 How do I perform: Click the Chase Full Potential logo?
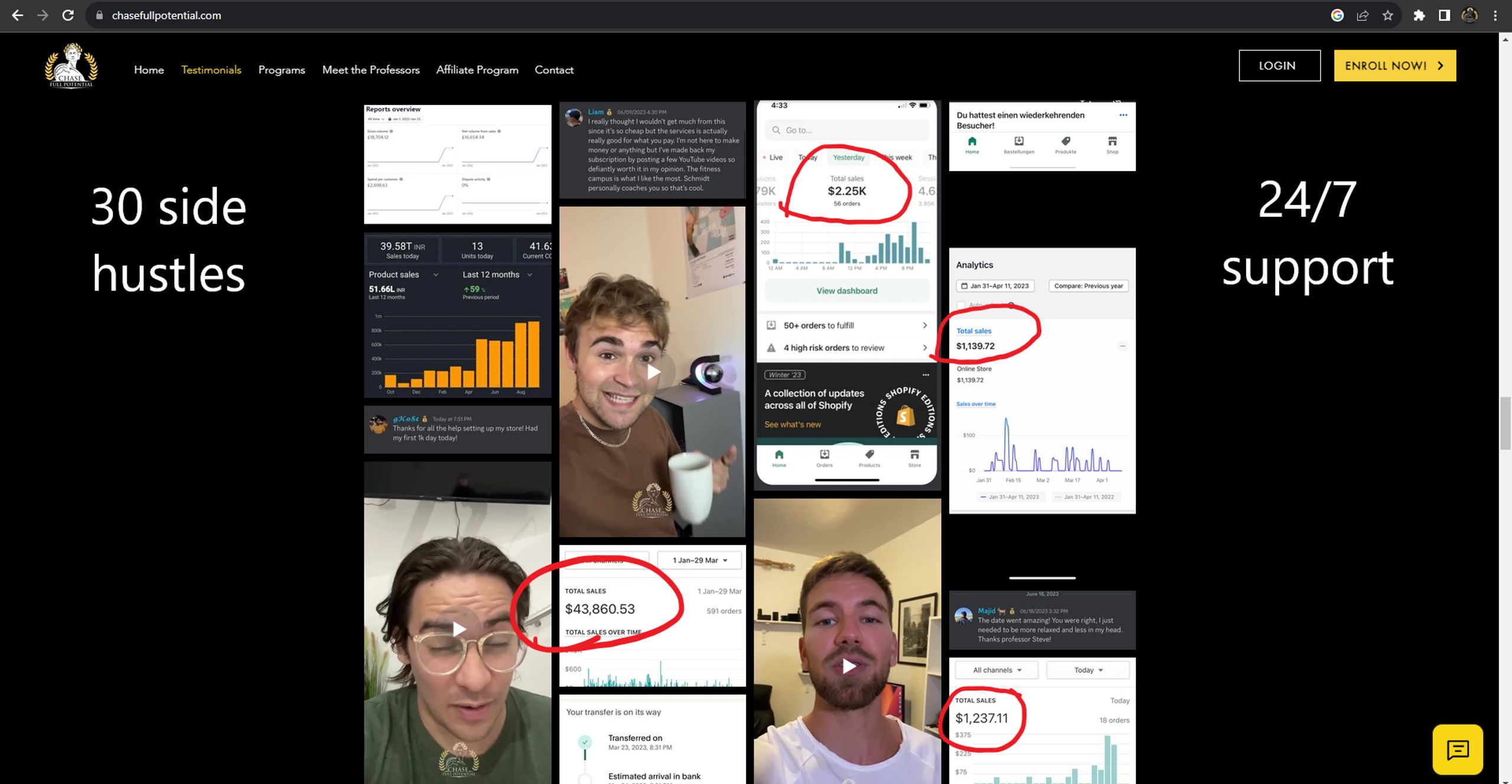(71, 66)
